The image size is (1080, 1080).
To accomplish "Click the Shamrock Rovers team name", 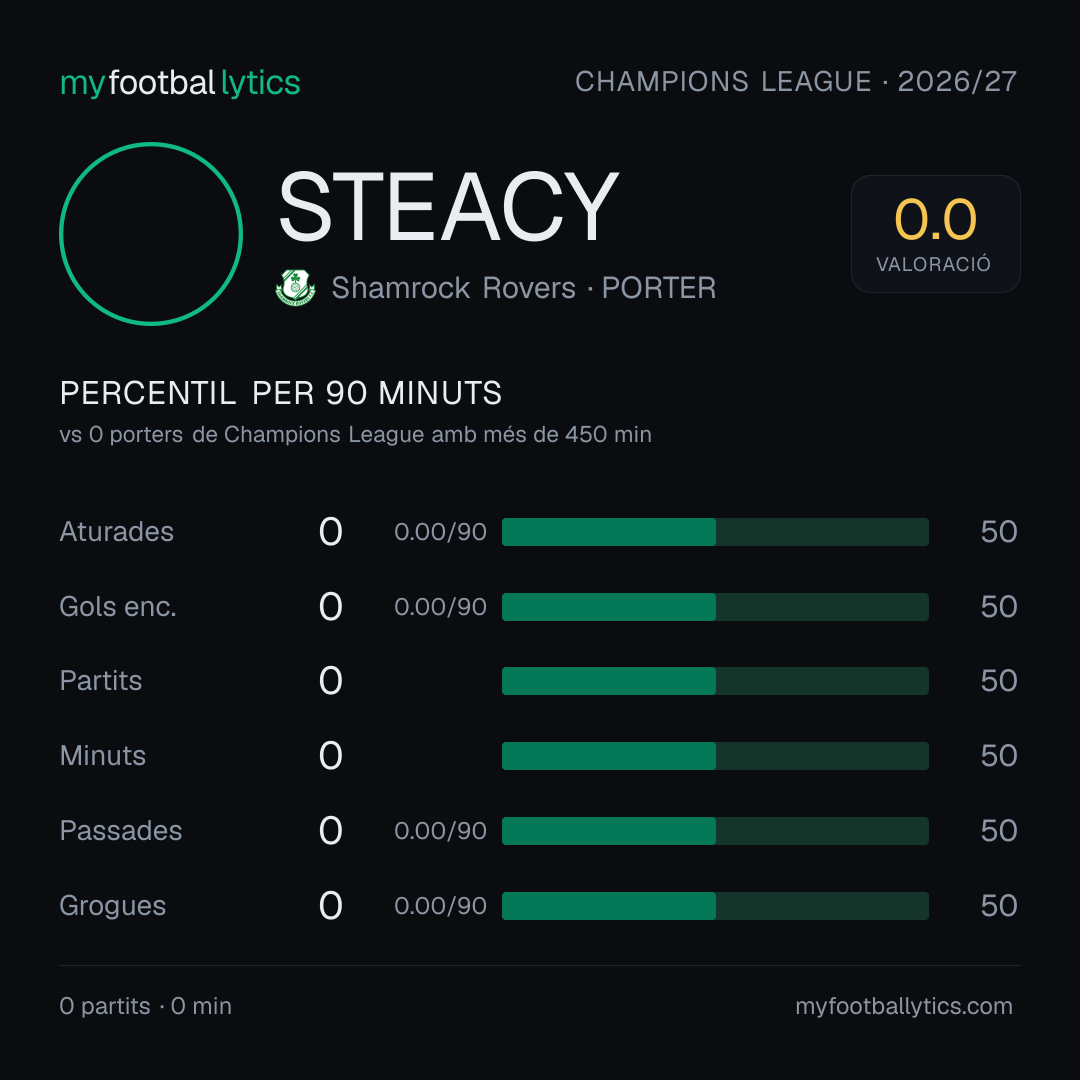I will tap(453, 288).
